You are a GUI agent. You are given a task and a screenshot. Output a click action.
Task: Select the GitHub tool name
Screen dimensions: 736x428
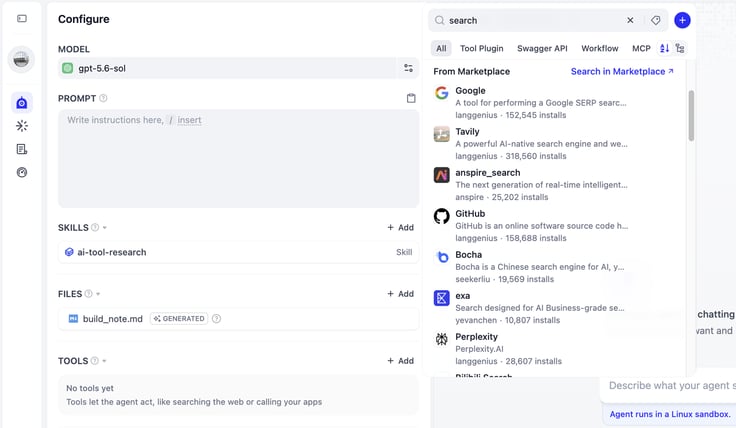point(470,214)
